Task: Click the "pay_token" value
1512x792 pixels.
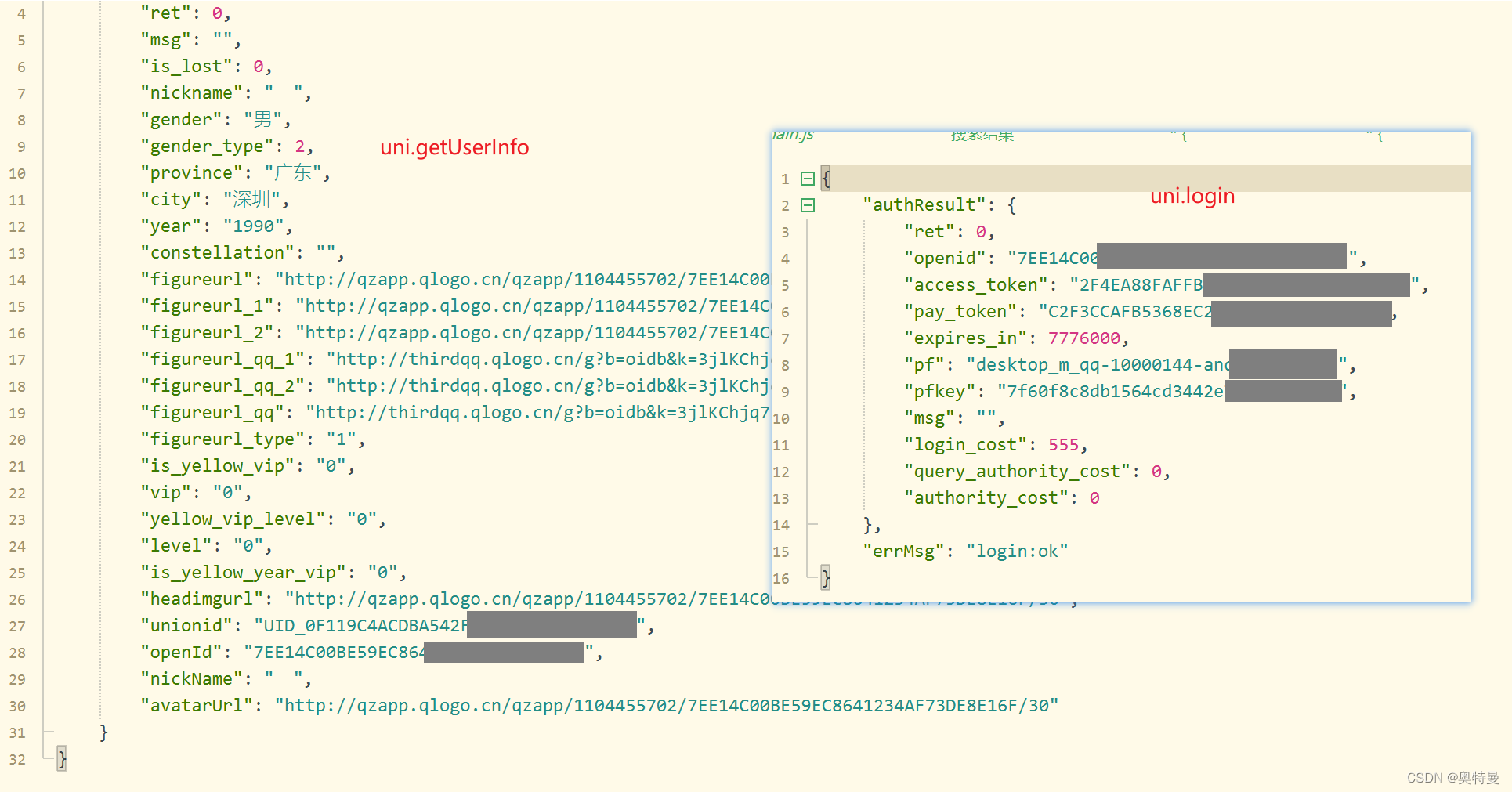Action: click(x=1217, y=312)
